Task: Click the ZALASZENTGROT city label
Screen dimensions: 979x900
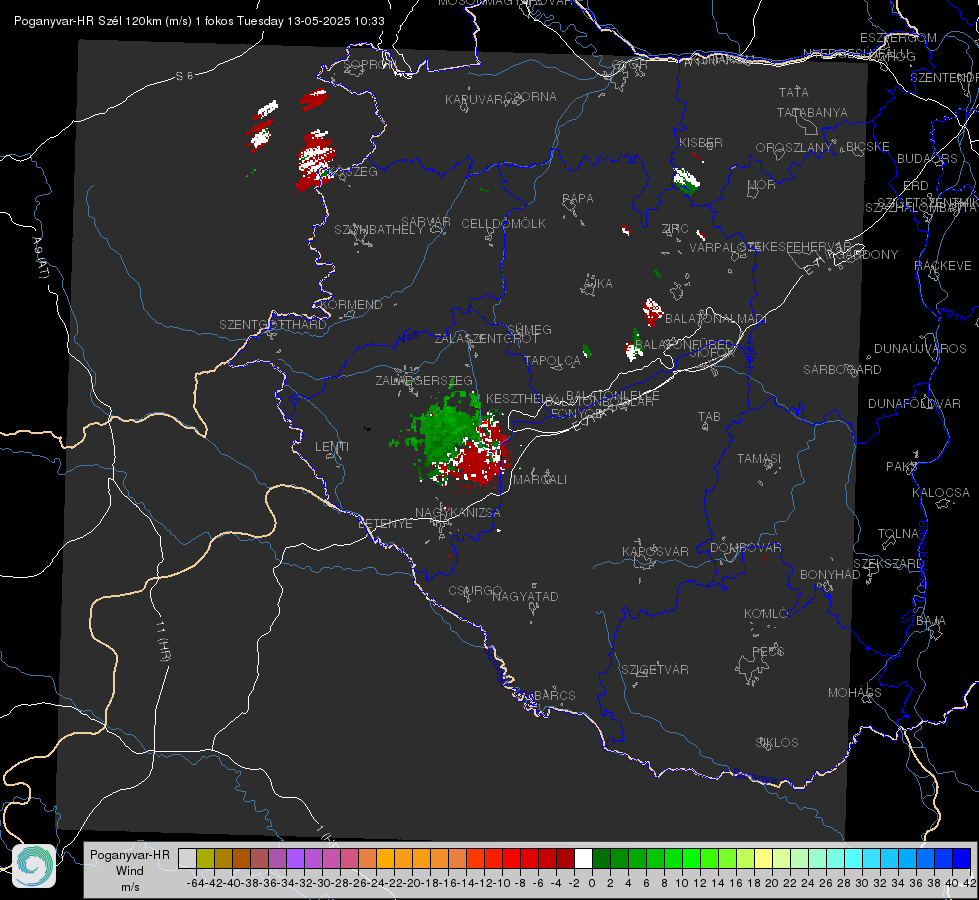Action: pos(486,339)
